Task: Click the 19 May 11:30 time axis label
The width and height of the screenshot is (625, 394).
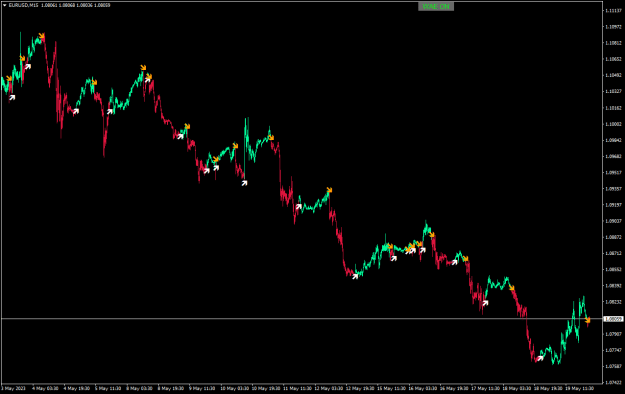Action: coord(580,388)
